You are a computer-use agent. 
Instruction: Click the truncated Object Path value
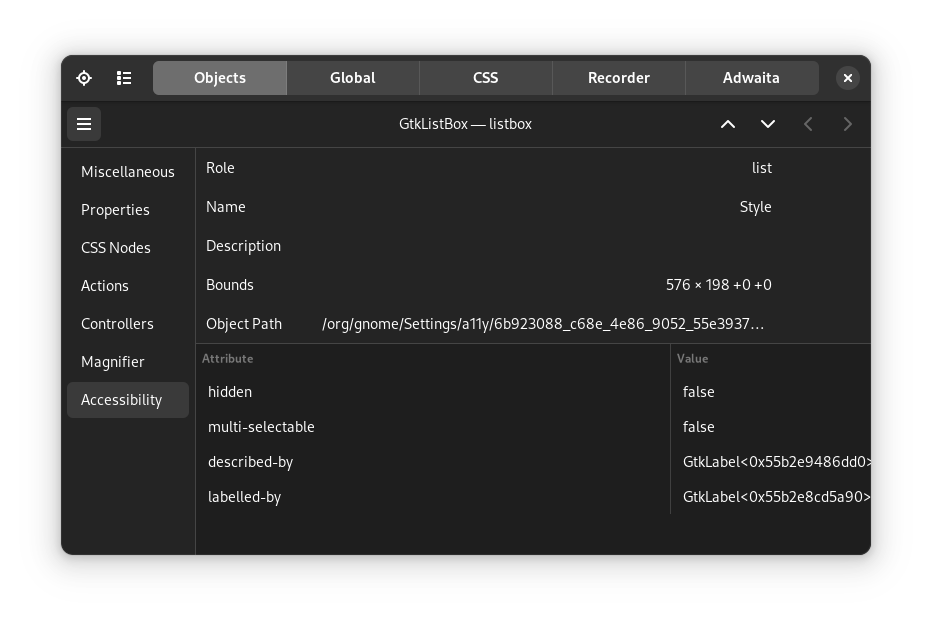point(543,323)
